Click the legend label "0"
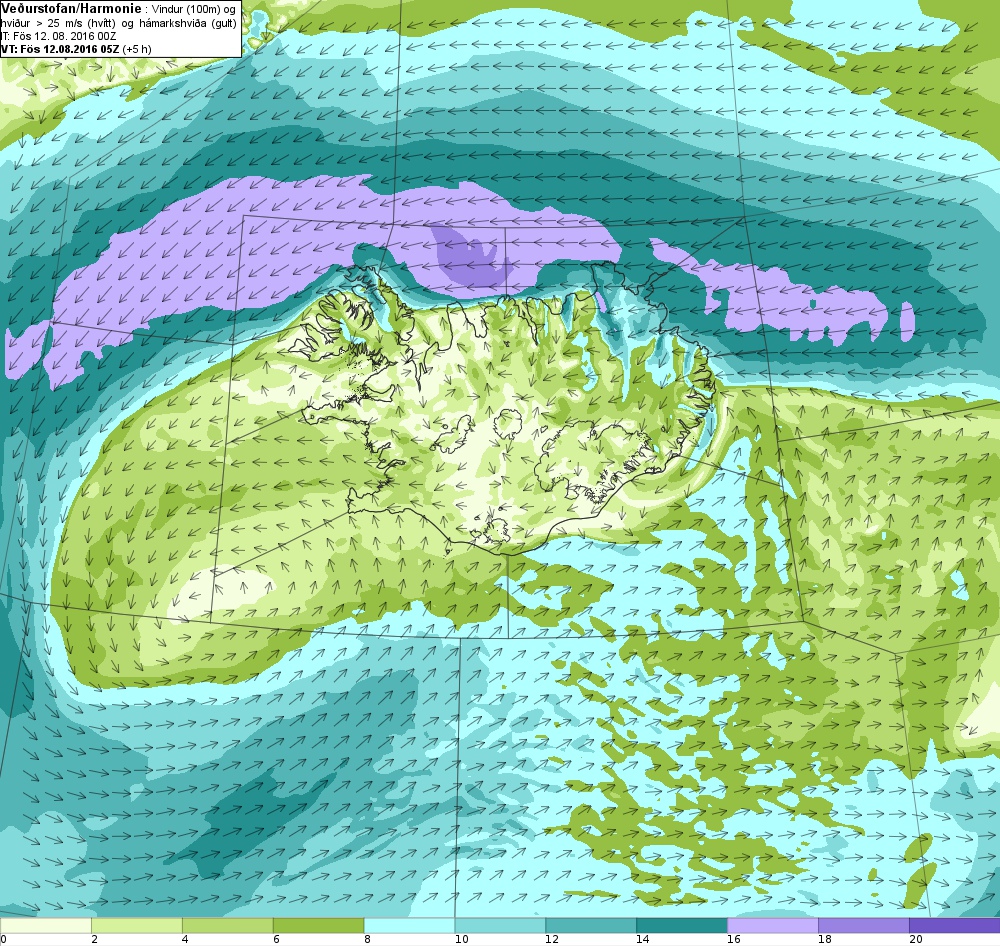The width and height of the screenshot is (1000, 946). pos(4,938)
